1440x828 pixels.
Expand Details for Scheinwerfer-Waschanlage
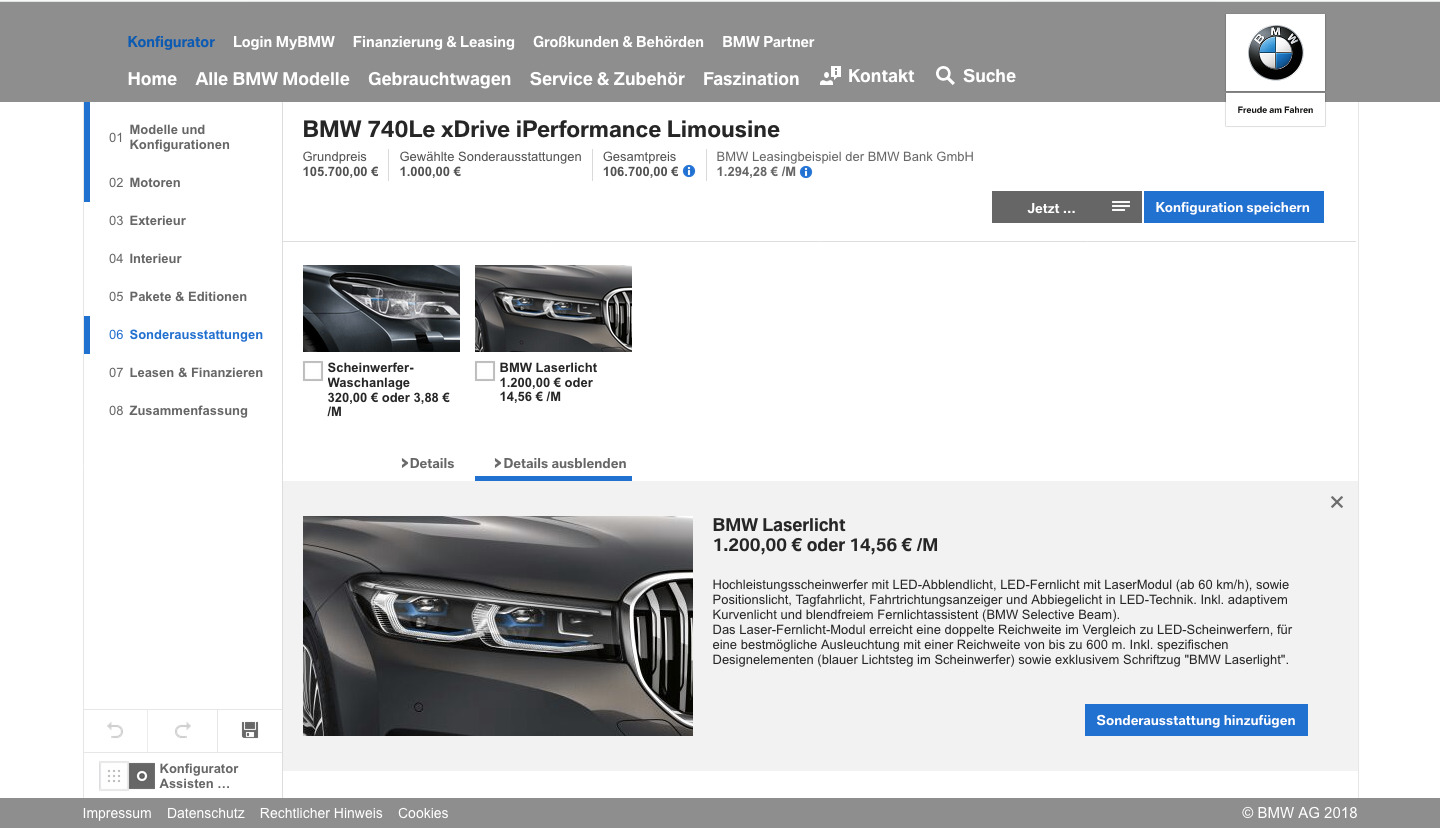[428, 463]
